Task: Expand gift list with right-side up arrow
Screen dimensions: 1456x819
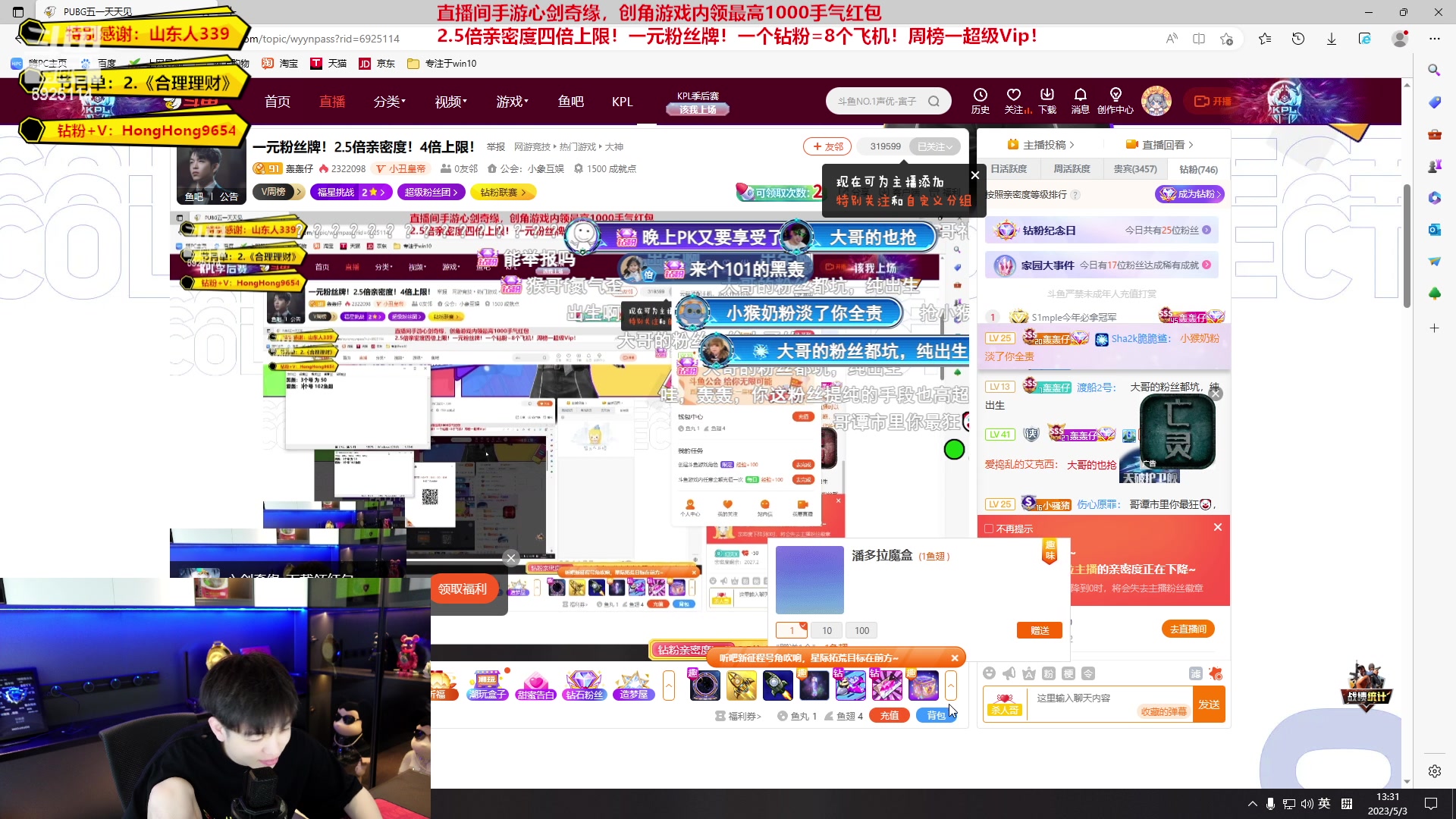Action: click(x=951, y=686)
